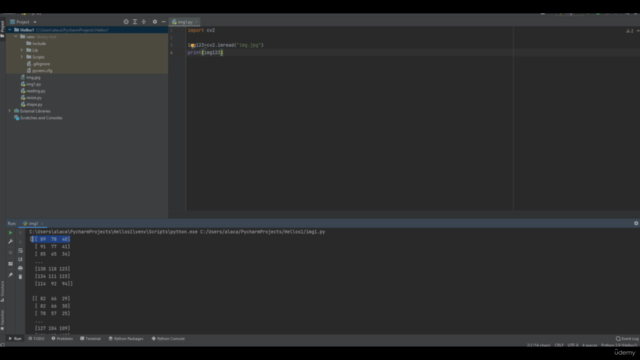
Task: Click the warnings indicator in editor corner
Action: pyautogui.click(x=630, y=31)
